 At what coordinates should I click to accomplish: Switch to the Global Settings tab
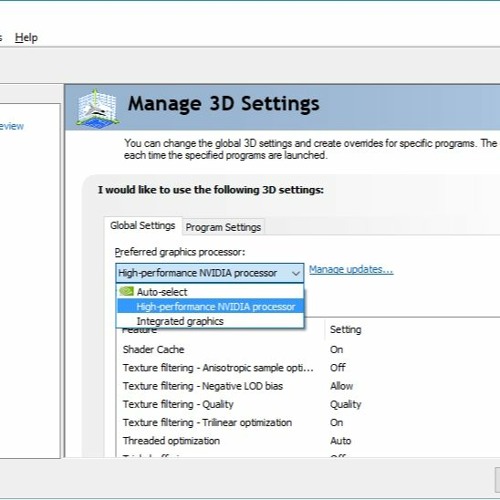click(143, 226)
